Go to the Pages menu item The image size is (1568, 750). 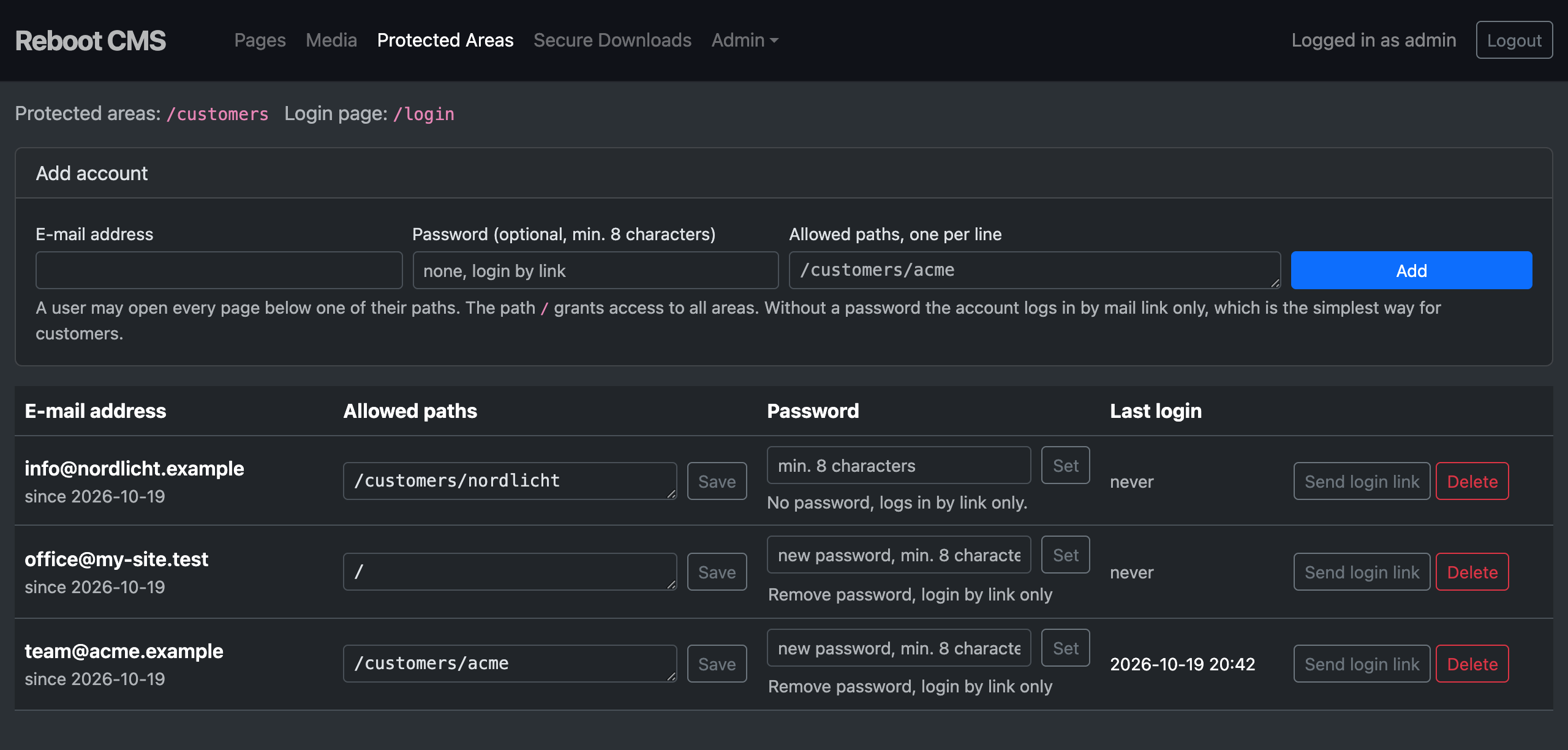tap(260, 40)
